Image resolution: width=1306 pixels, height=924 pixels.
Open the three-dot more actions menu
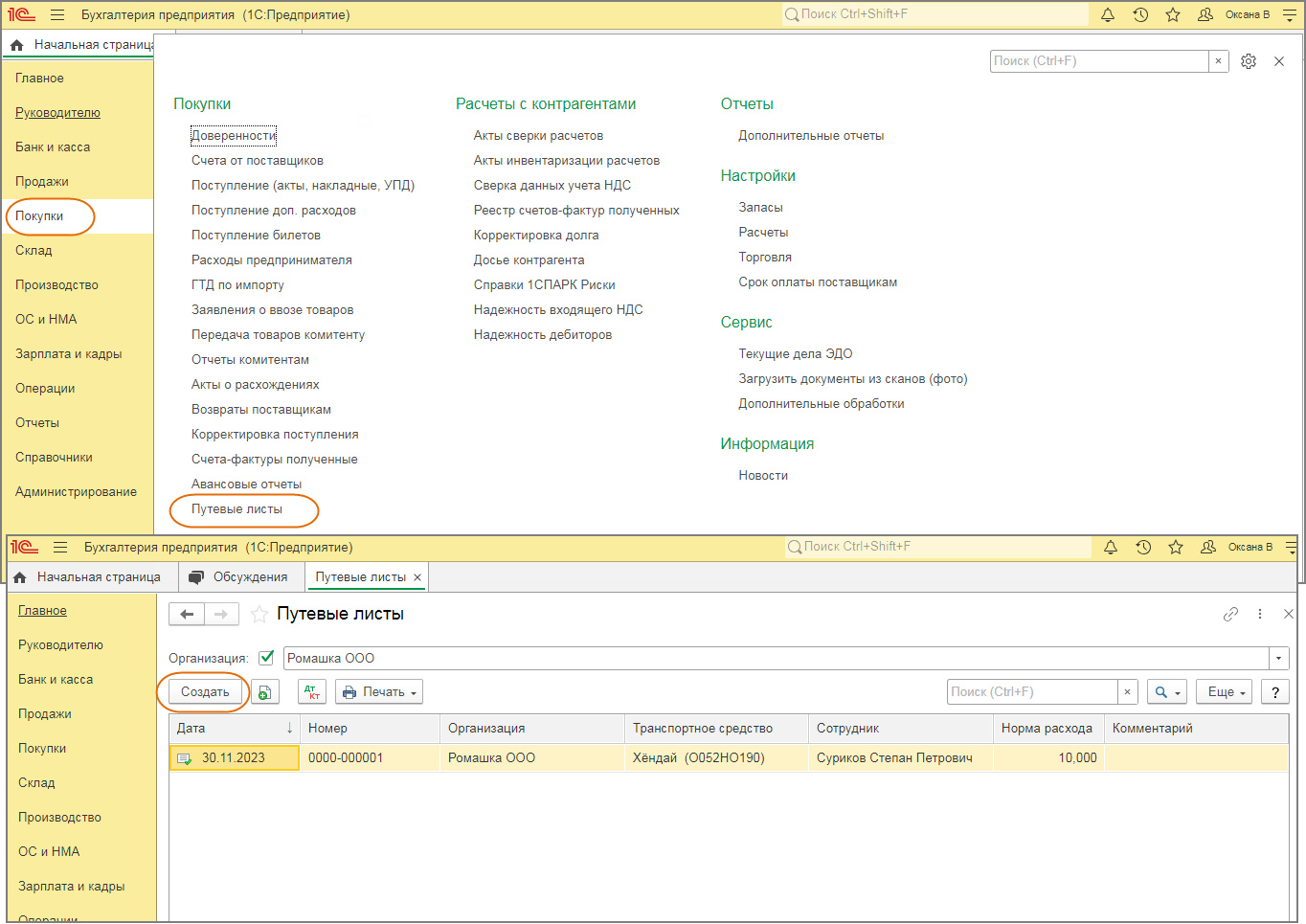(x=1260, y=614)
